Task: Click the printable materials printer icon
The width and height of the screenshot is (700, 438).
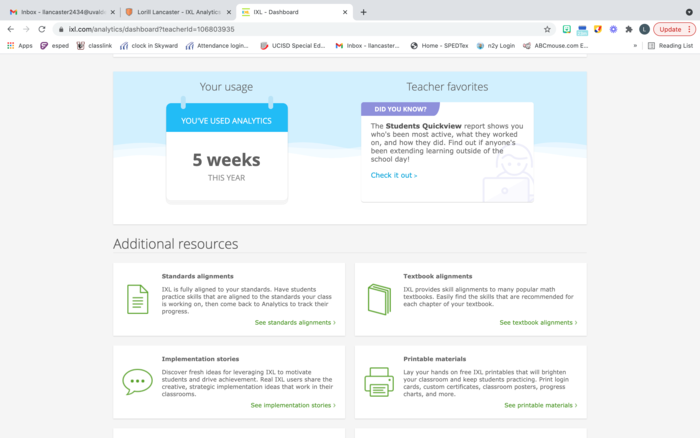Action: point(379,381)
